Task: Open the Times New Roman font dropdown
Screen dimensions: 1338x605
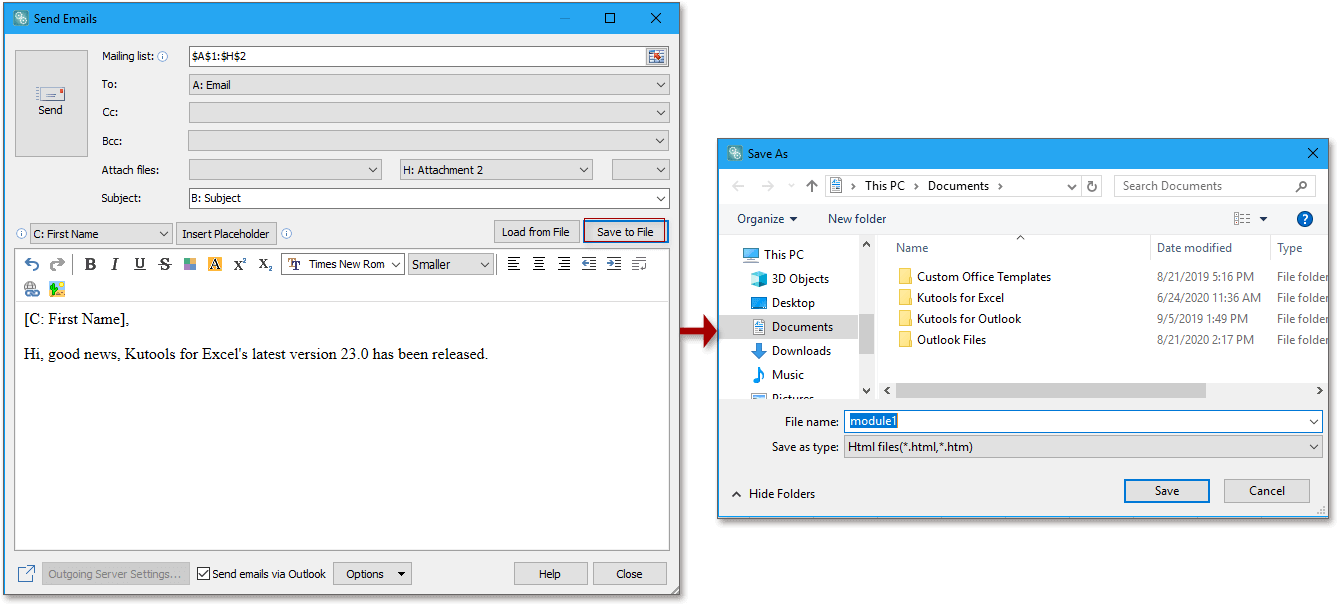Action: click(343, 263)
